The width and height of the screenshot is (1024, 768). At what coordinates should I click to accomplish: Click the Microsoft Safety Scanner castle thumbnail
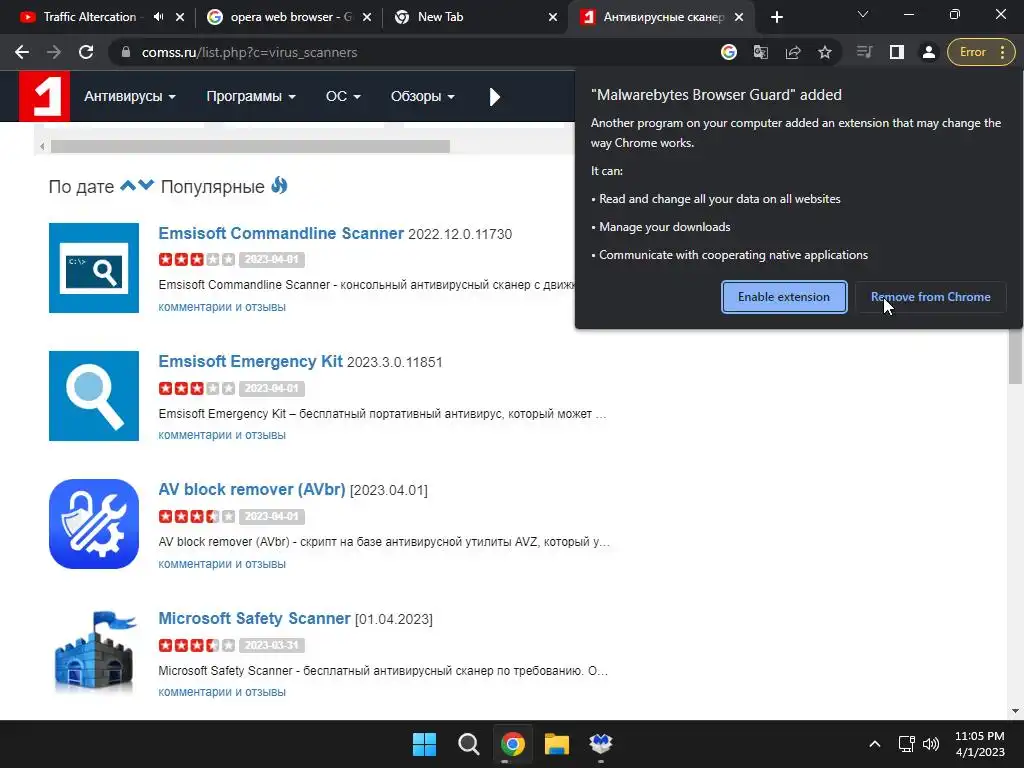point(94,652)
